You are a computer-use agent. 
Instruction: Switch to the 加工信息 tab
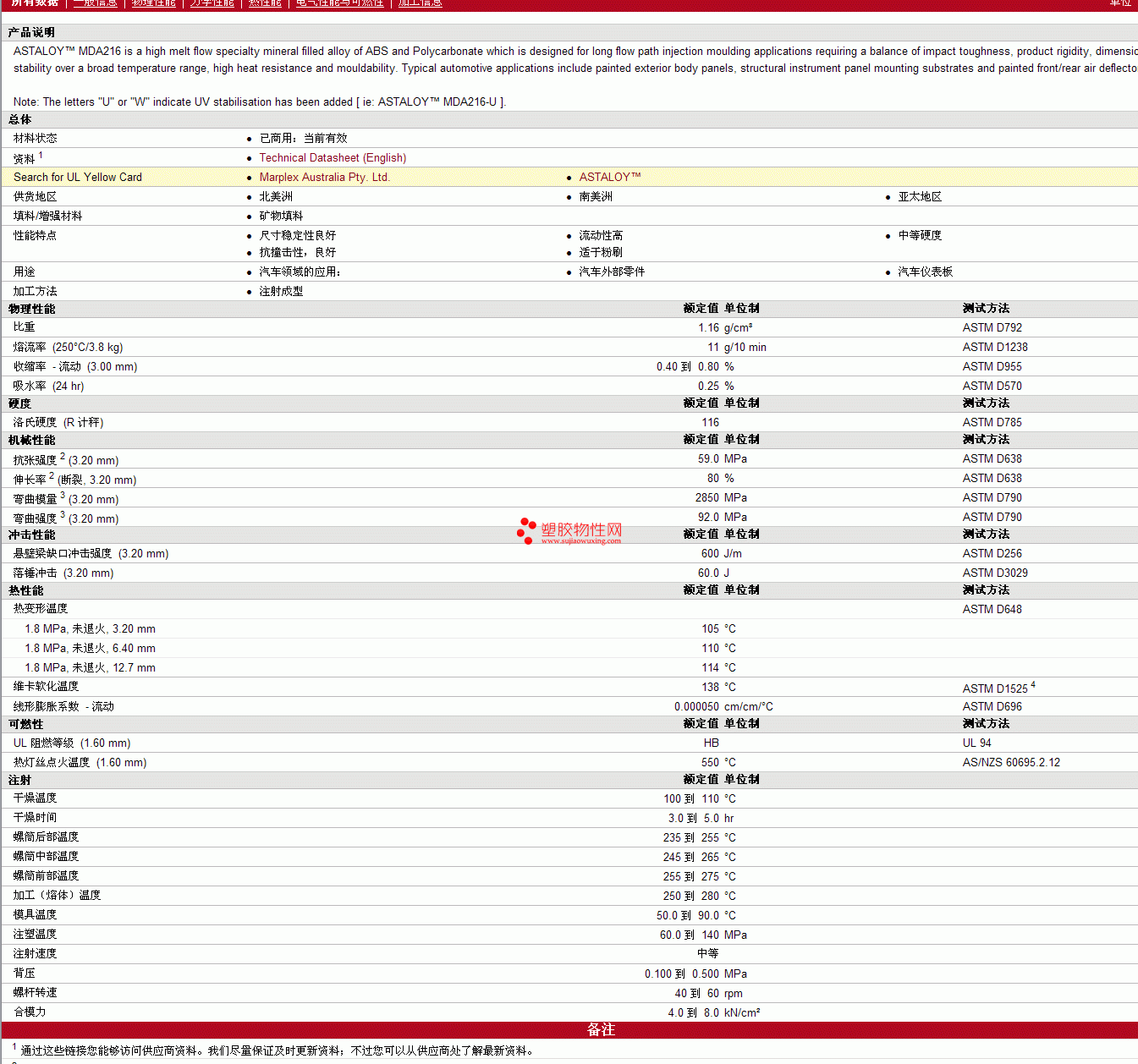421,3
